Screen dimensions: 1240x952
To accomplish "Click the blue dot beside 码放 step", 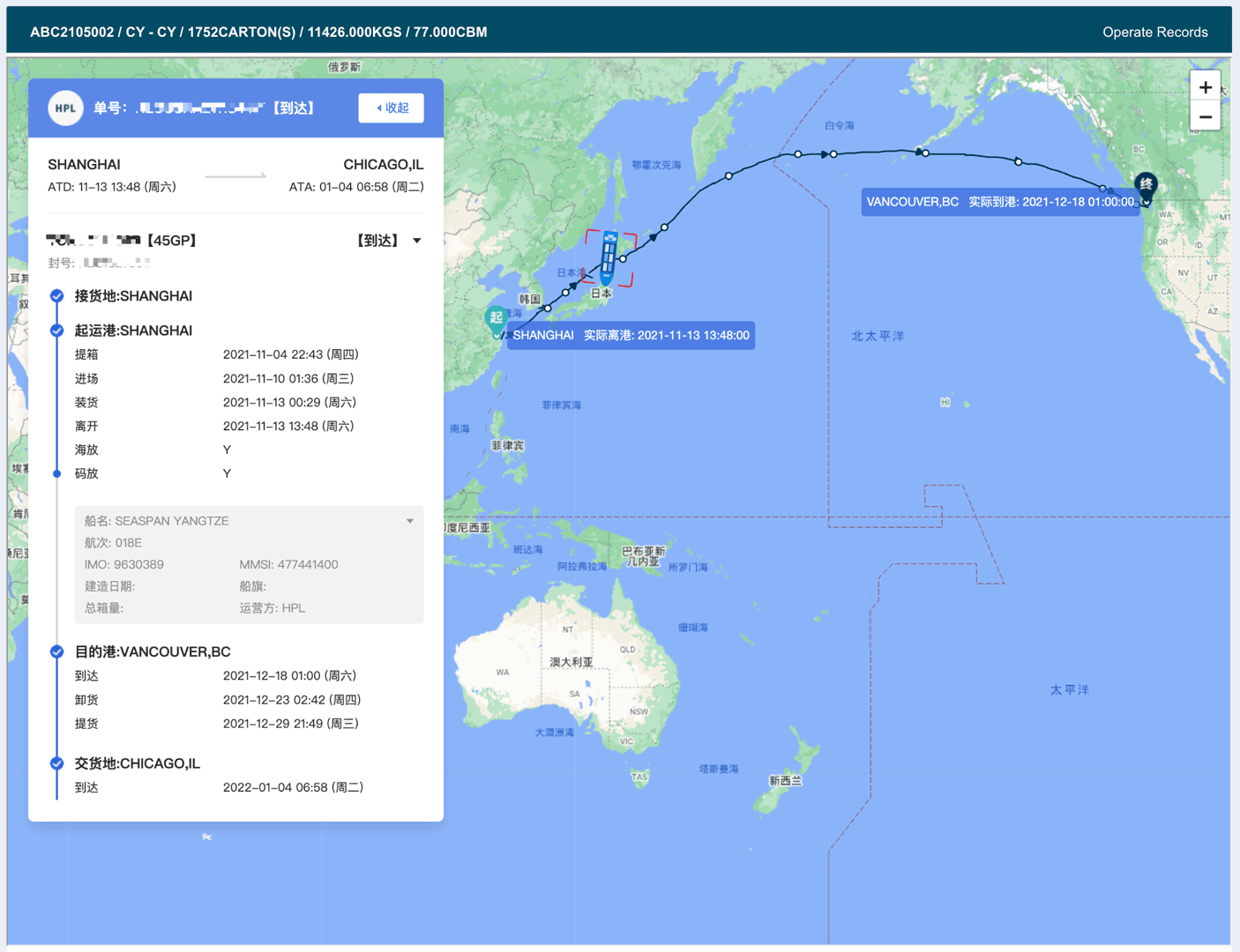I will tap(57, 474).
